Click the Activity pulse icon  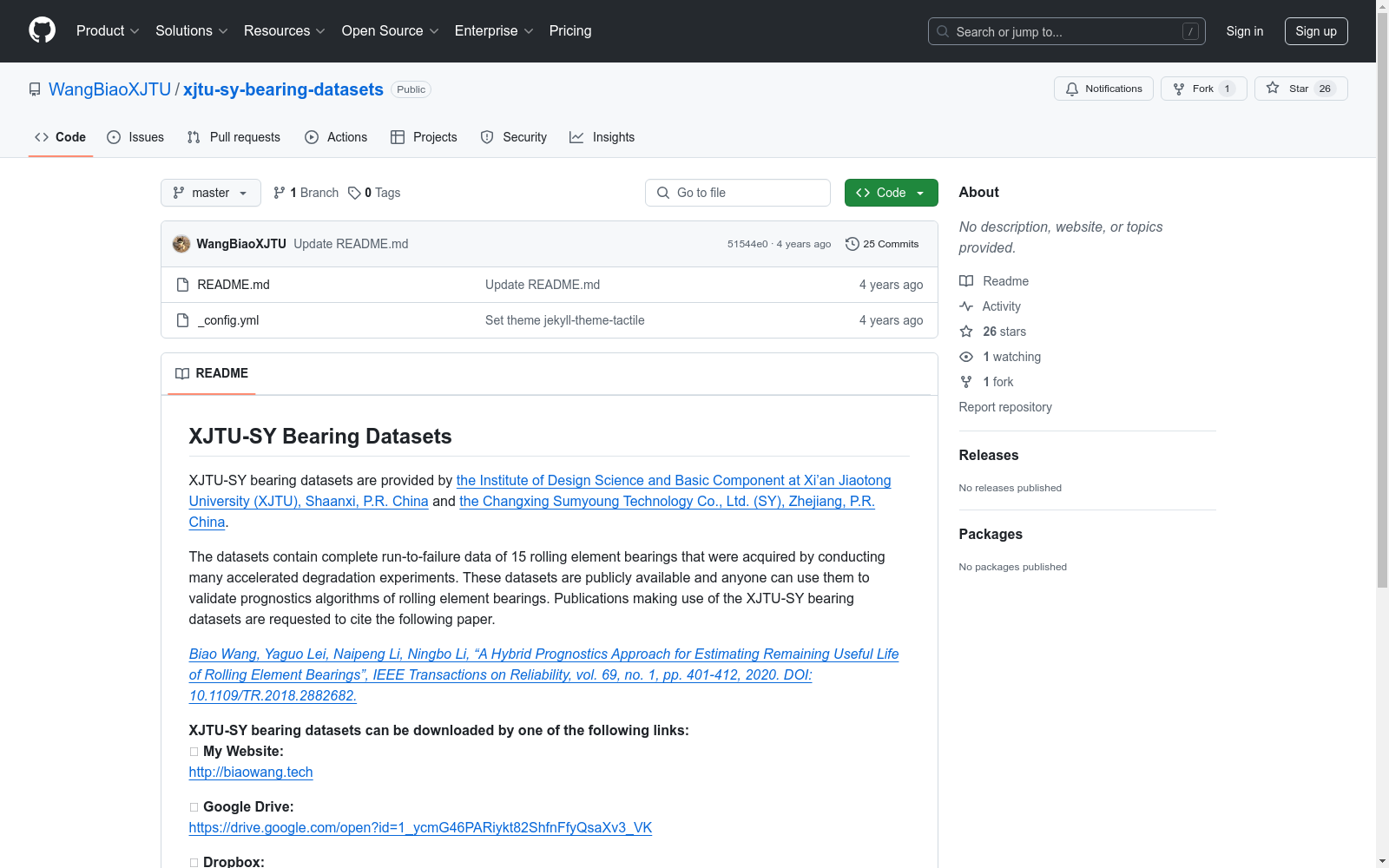coord(966,306)
